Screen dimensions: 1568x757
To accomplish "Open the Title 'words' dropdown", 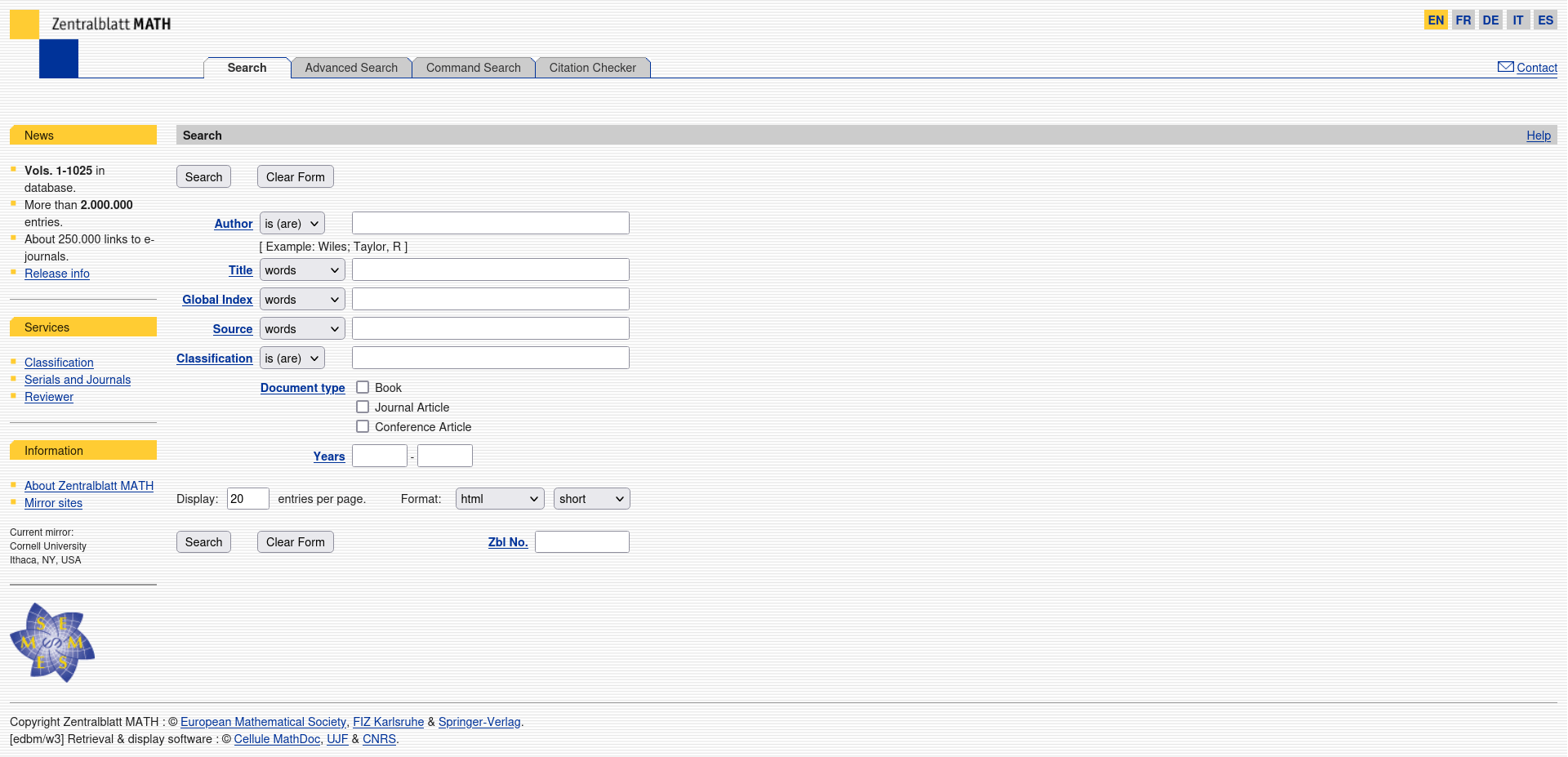I will click(x=302, y=269).
